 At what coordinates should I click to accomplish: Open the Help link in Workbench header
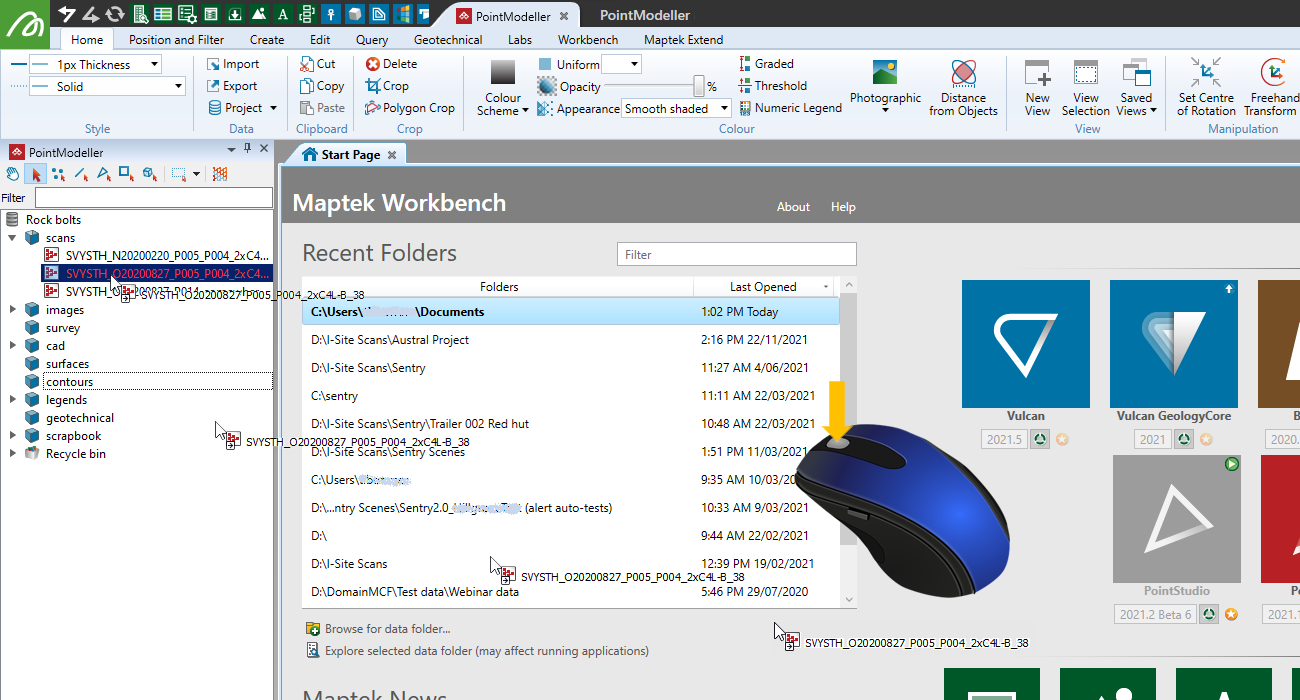click(843, 207)
